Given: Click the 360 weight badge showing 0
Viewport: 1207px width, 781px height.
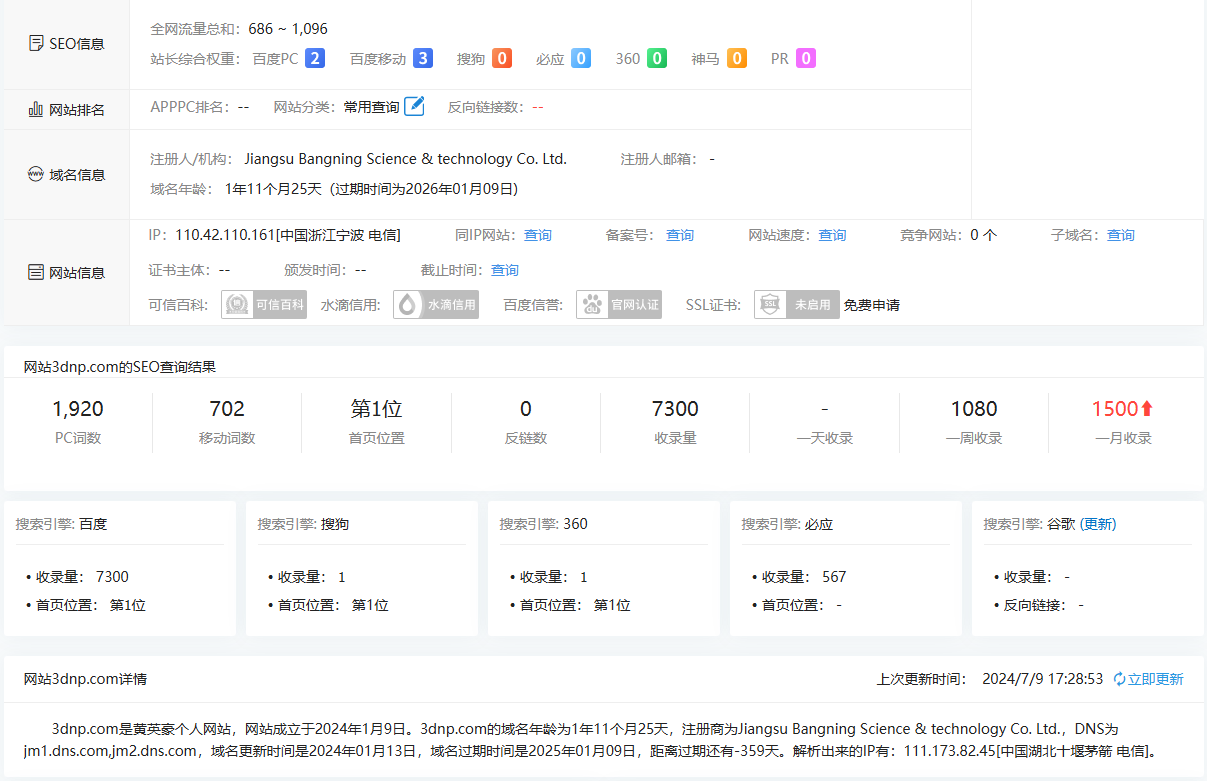Looking at the screenshot, I should tap(656, 58).
